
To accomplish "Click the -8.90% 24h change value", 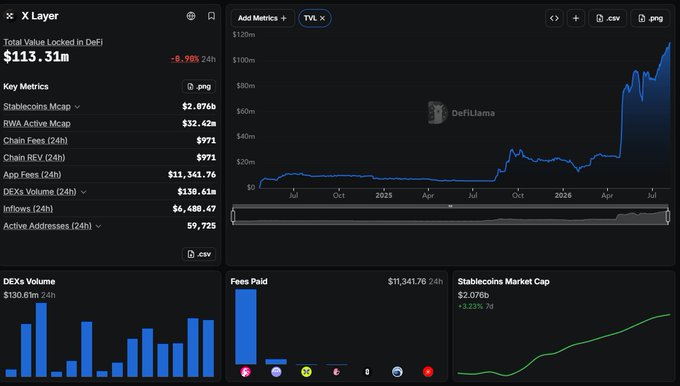I will [185, 59].
